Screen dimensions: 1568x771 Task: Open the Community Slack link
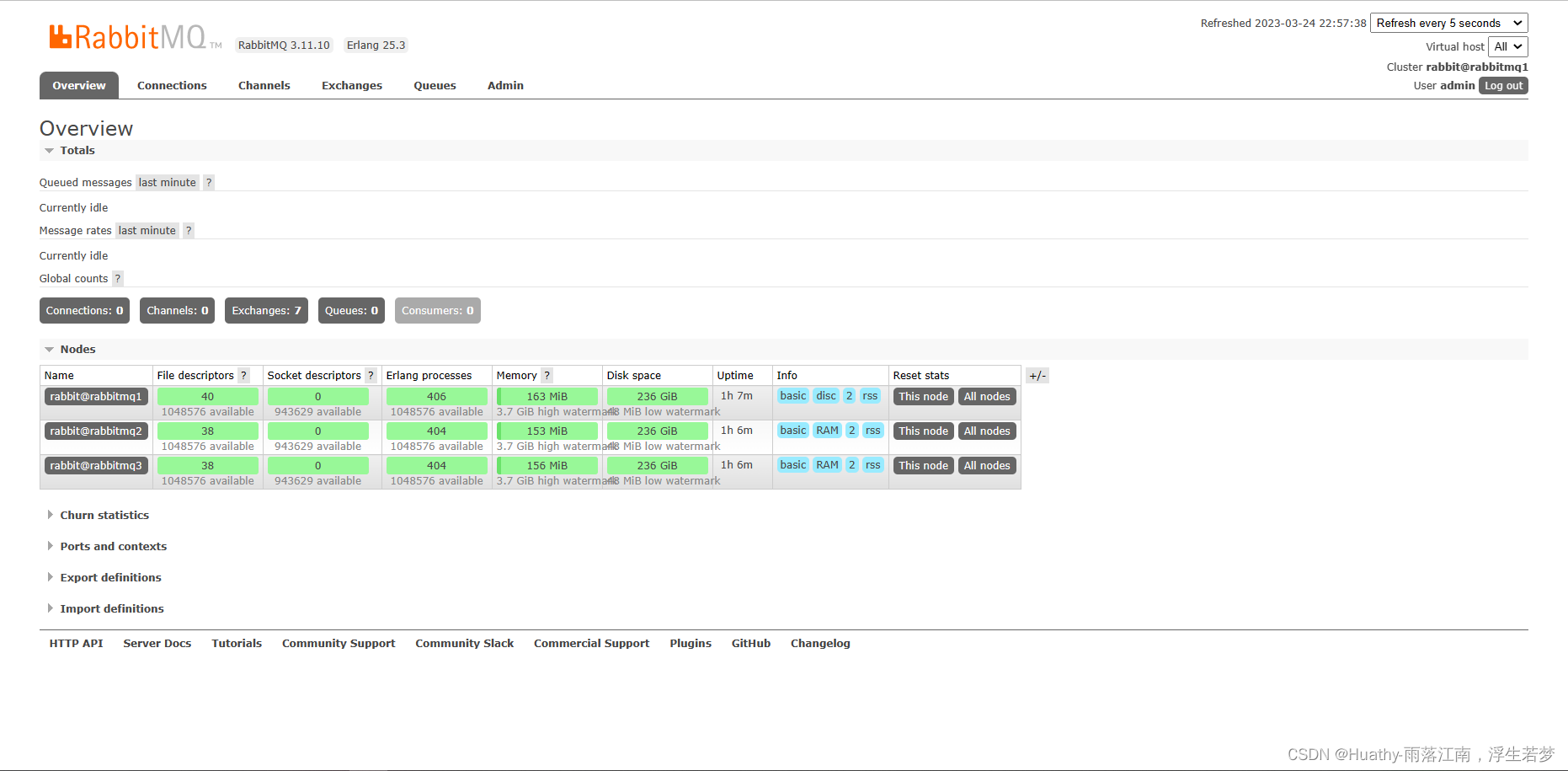pyautogui.click(x=464, y=643)
